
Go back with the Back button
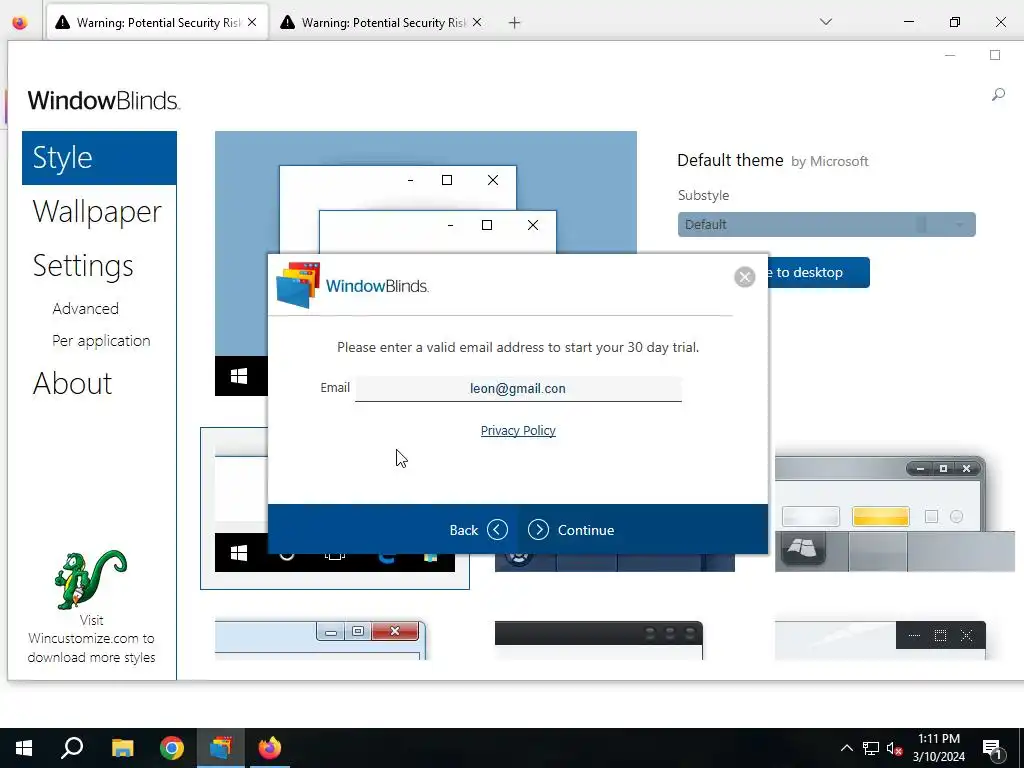pyautogui.click(x=478, y=530)
